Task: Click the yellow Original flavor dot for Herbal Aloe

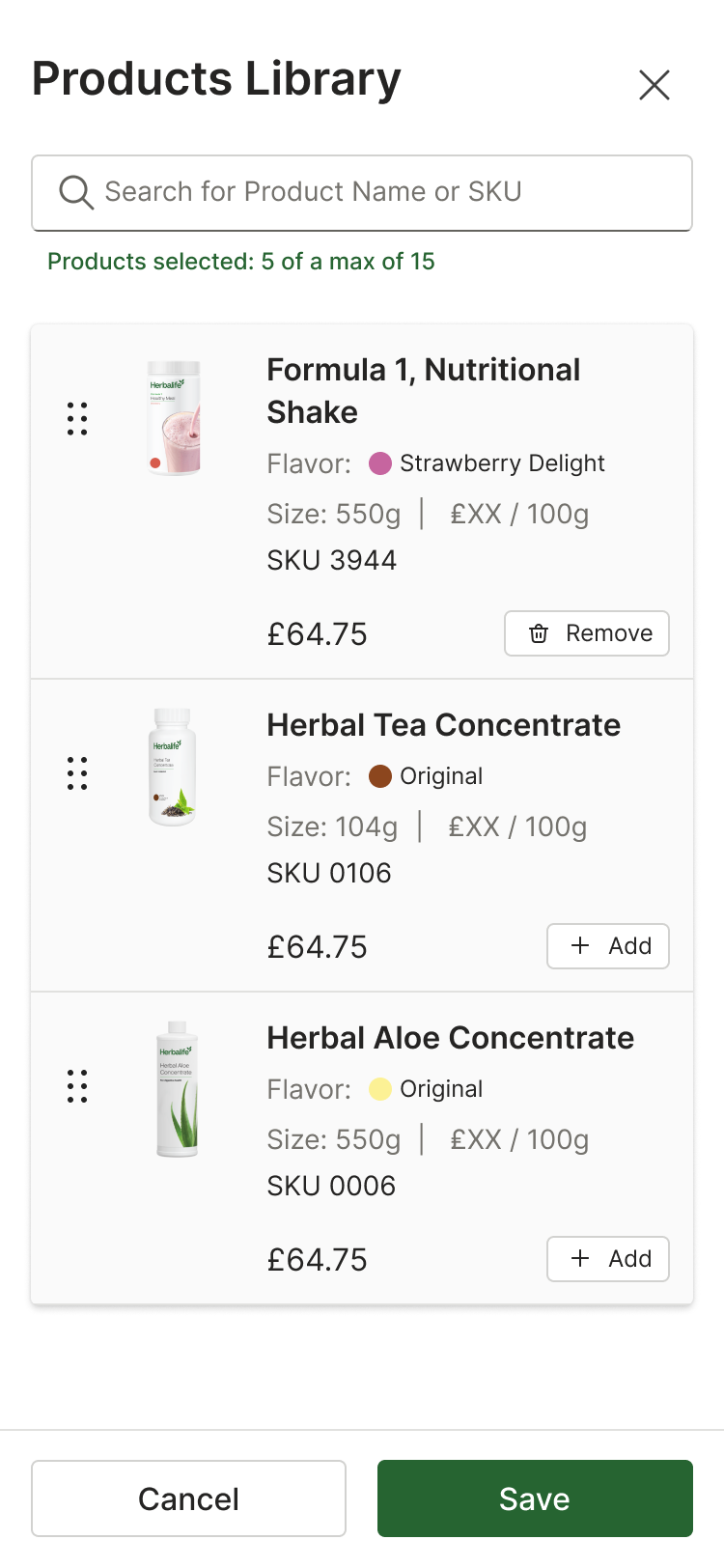Action: coord(379,1088)
